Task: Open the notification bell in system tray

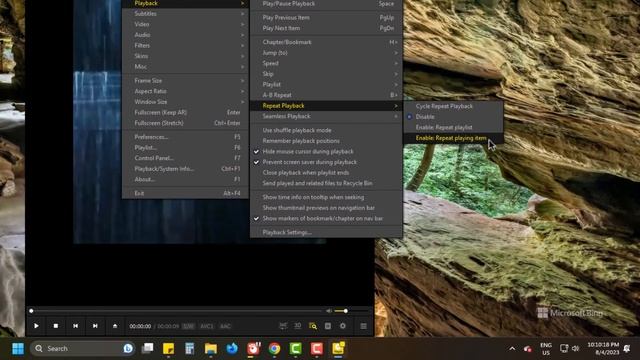Action: tap(627, 349)
